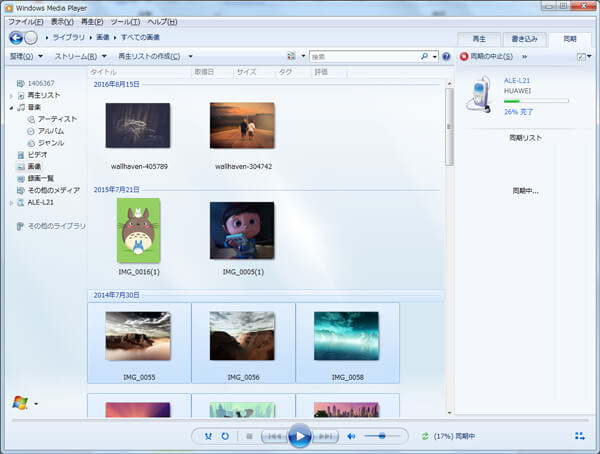Viewport: 600px width, 454px height.
Task: Toggle shuffle playback
Action: (208, 436)
